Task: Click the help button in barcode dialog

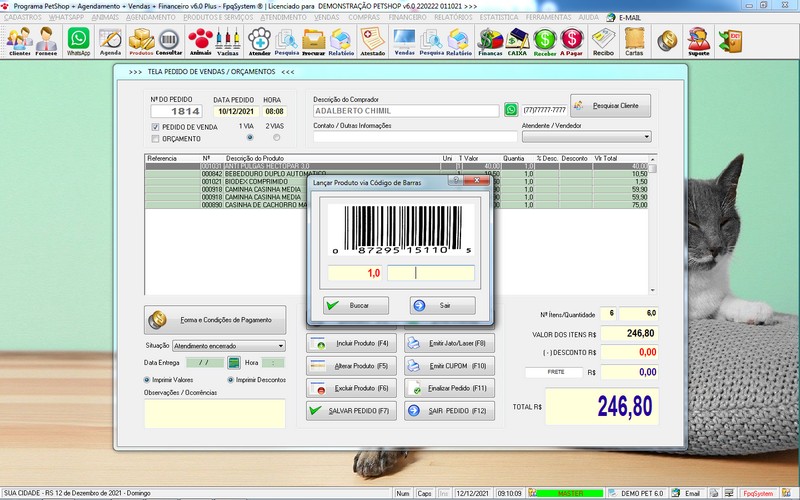Action: pyautogui.click(x=455, y=181)
